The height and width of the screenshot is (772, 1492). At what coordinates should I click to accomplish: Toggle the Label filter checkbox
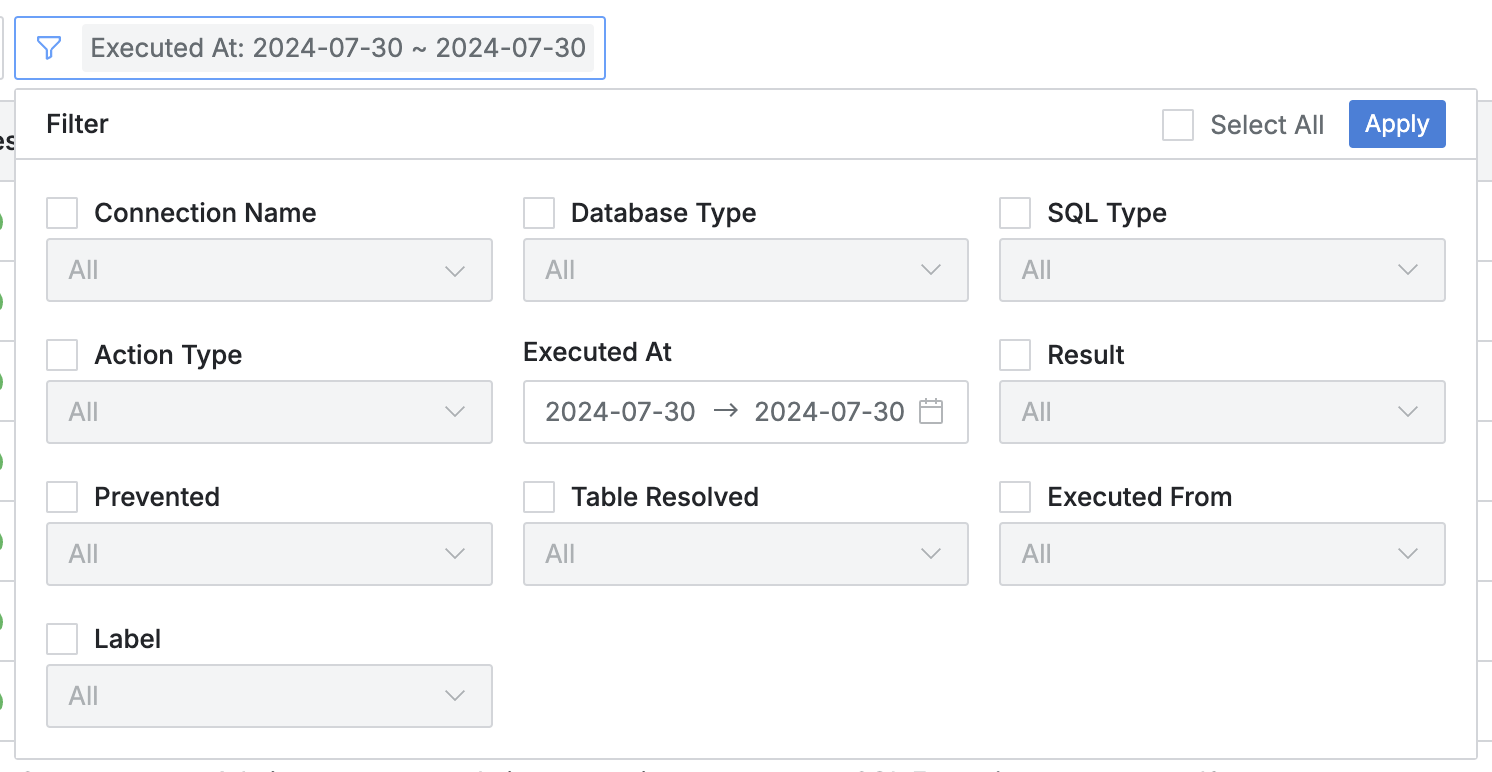coord(62,639)
